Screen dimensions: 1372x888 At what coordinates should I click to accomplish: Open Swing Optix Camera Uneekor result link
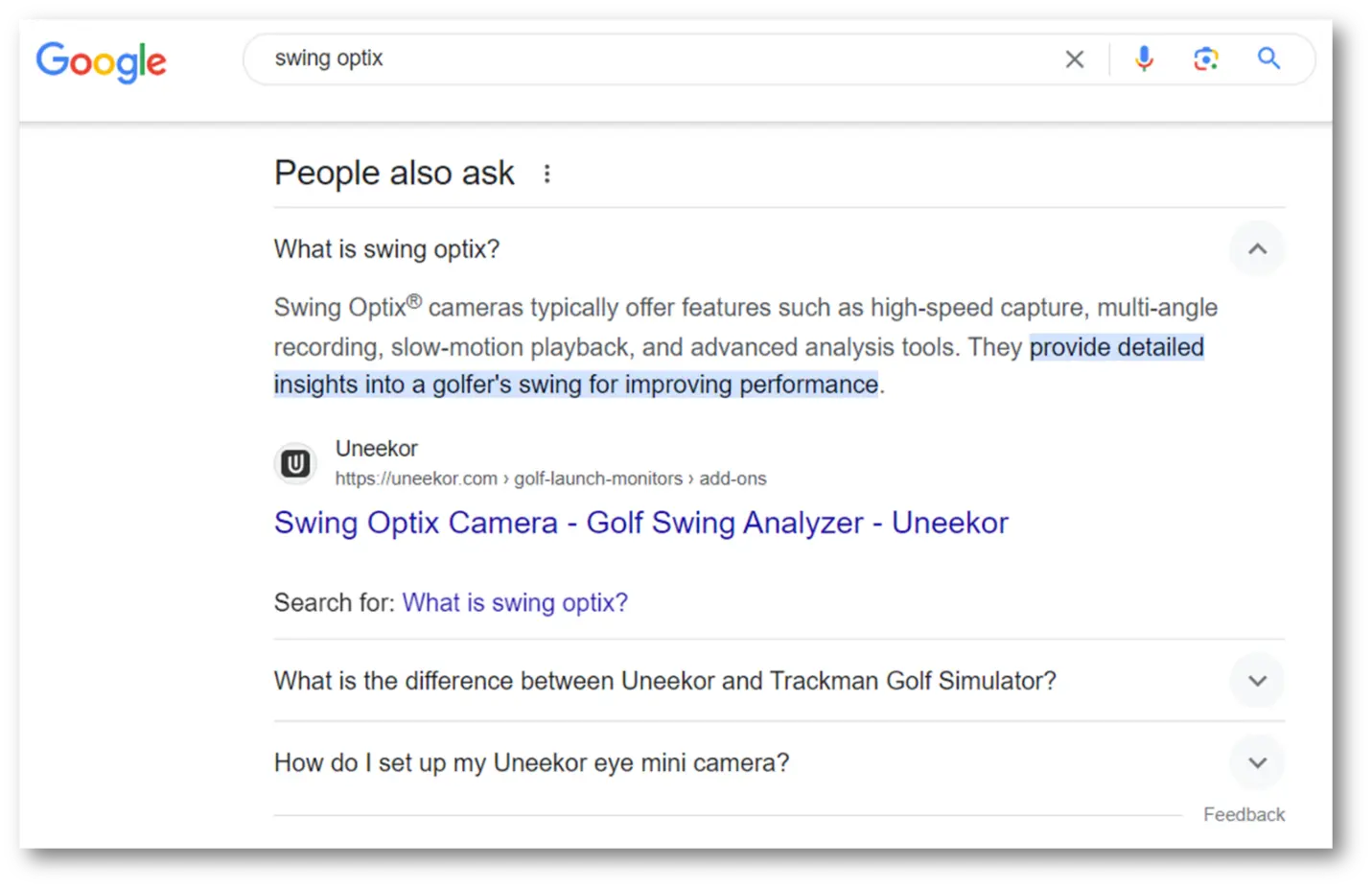(x=640, y=523)
